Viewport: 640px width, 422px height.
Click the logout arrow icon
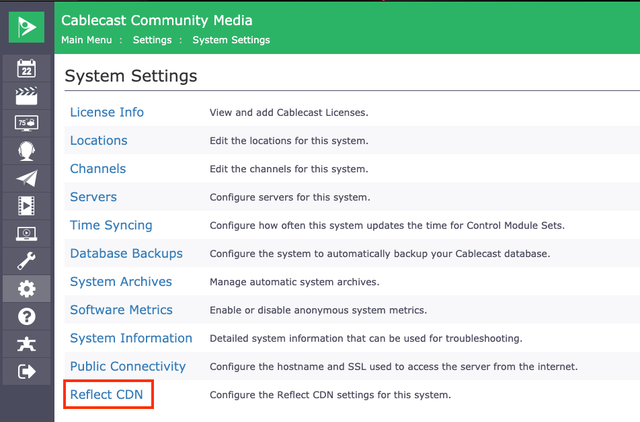pos(27,372)
